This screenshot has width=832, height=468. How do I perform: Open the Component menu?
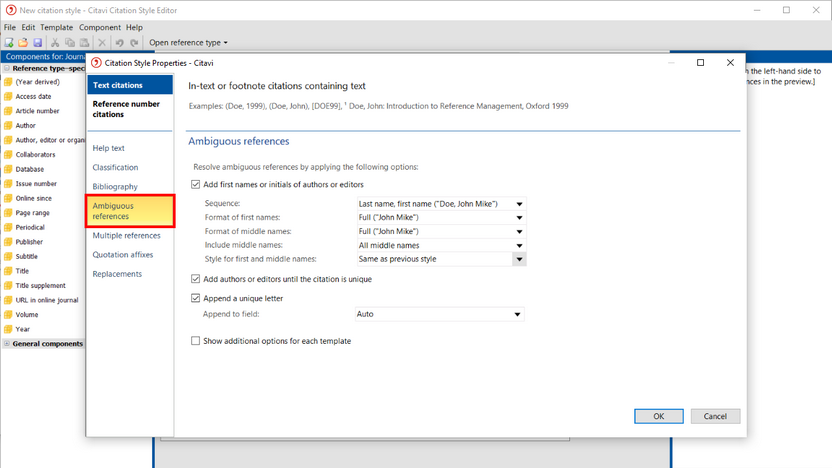point(100,27)
